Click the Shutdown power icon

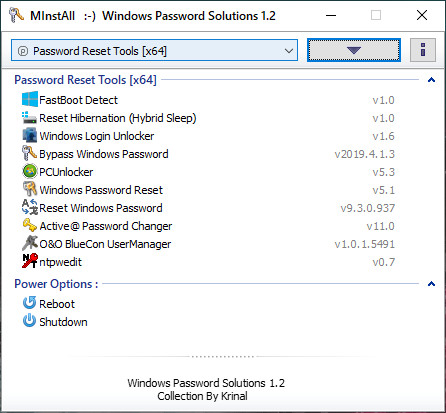(30, 321)
